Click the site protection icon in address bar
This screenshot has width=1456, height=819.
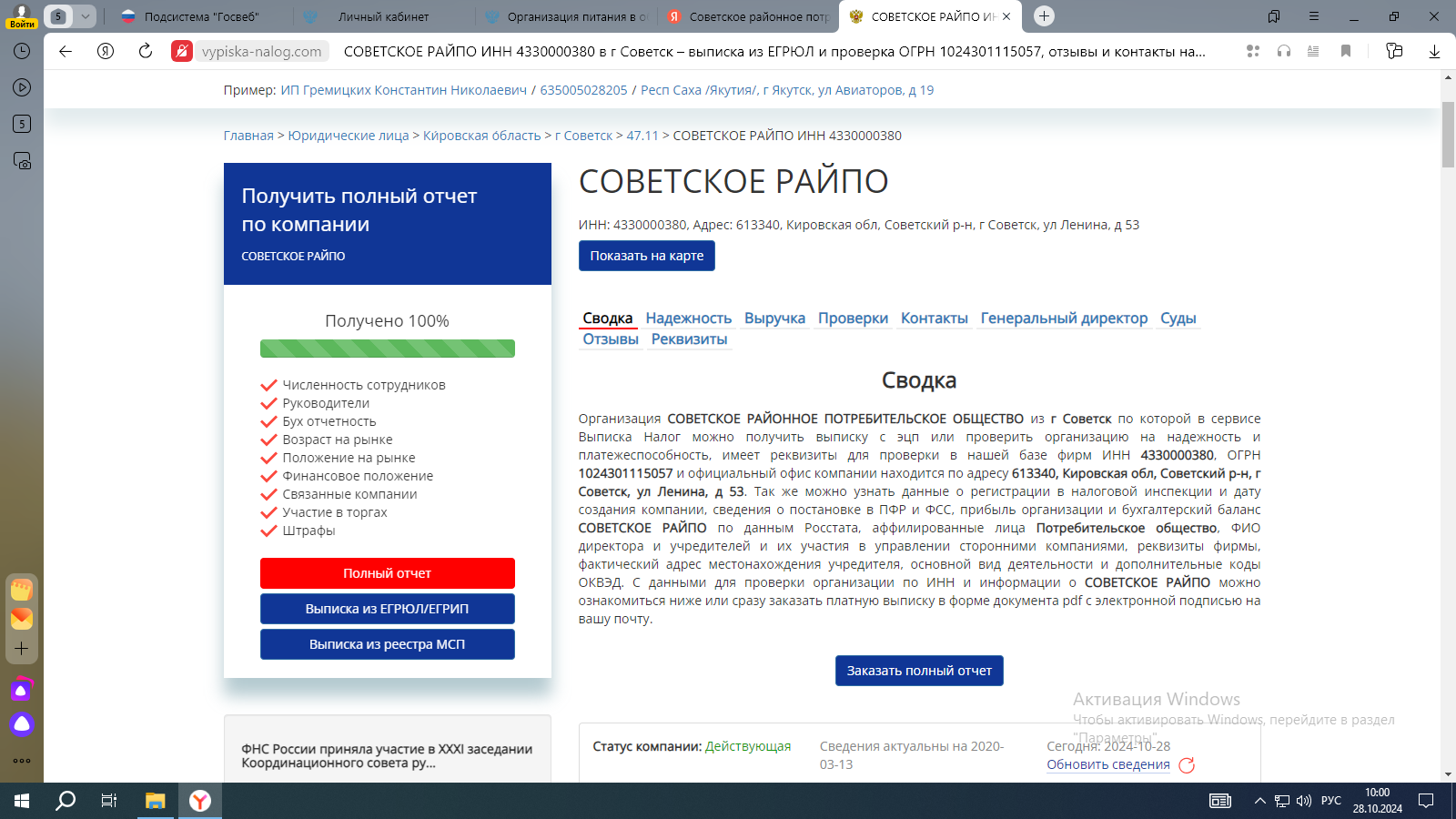(182, 51)
